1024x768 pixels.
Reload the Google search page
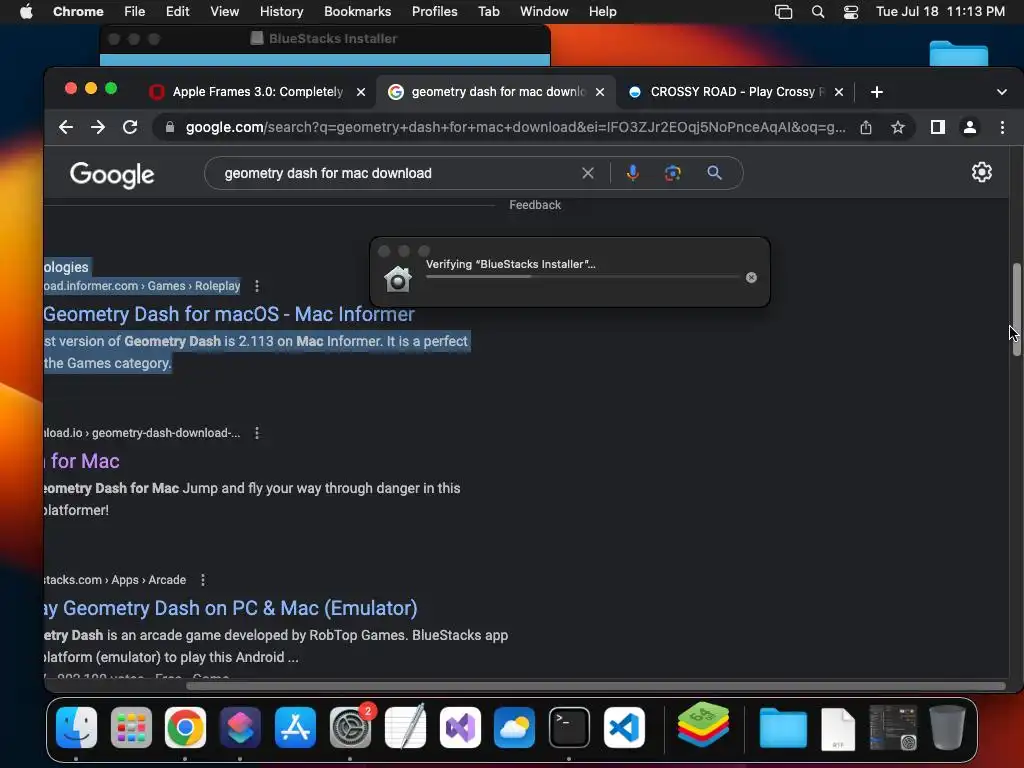pyautogui.click(x=130, y=127)
